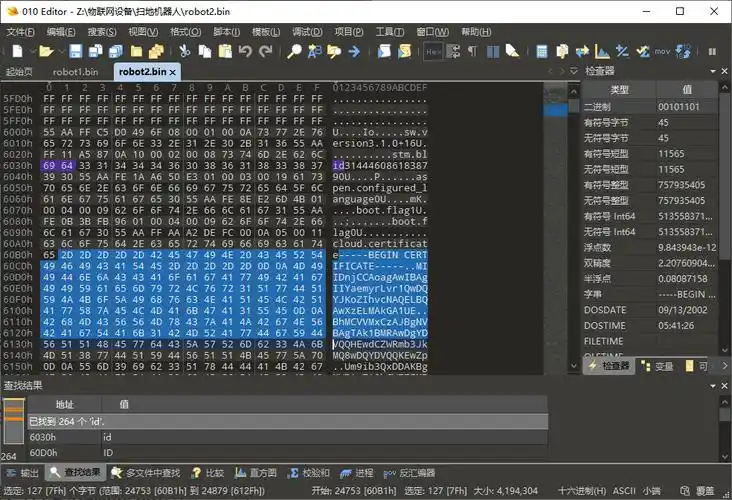Image resolution: width=732 pixels, height=500 pixels.
Task: Open the New file dropdown arrow
Action: (33, 51)
